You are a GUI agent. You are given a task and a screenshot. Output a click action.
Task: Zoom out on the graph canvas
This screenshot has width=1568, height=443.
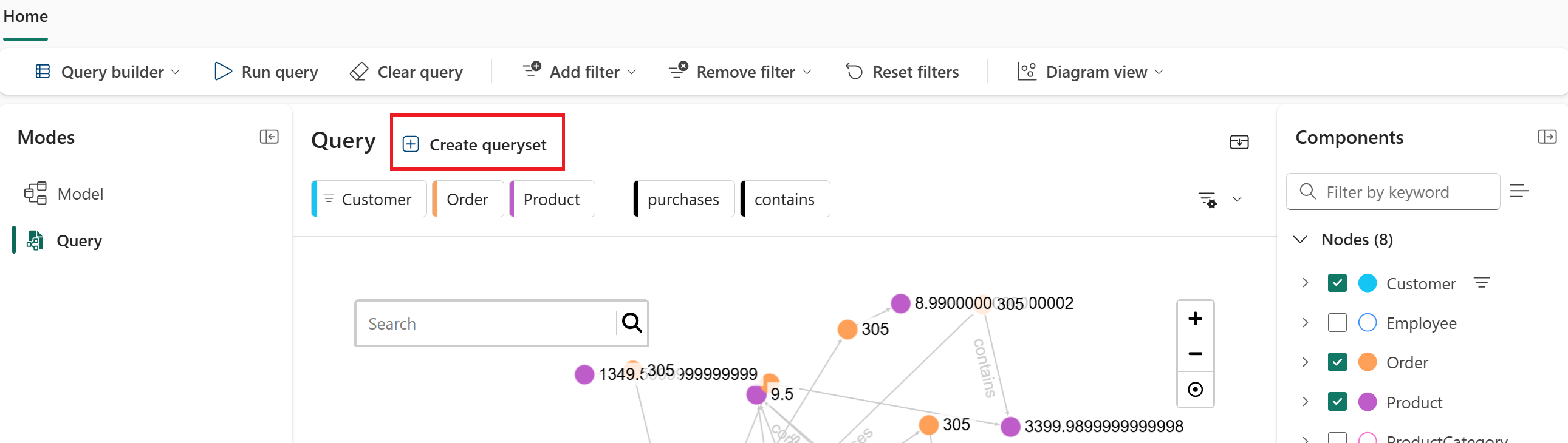tap(1195, 354)
